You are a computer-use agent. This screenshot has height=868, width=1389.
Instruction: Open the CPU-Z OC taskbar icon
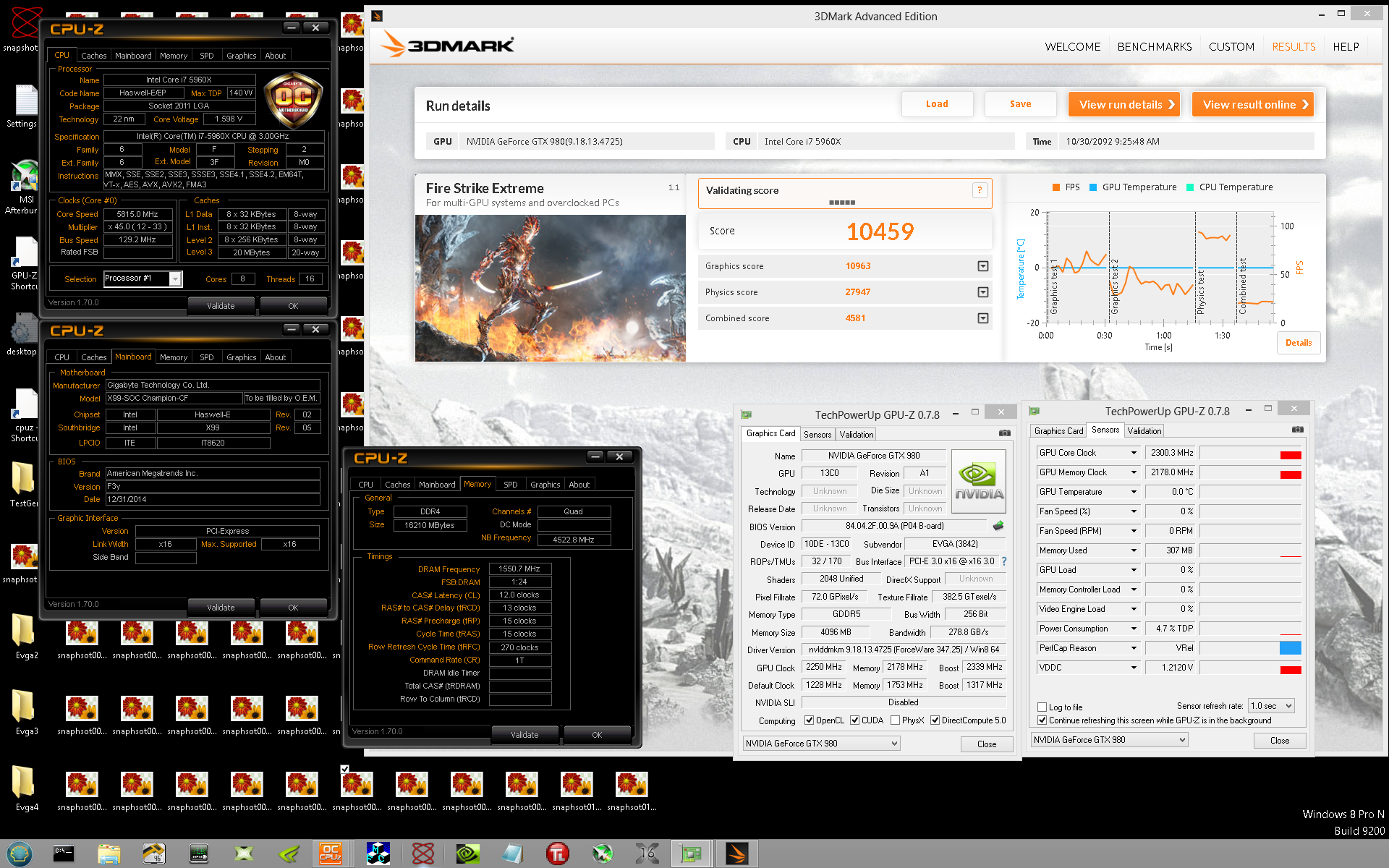(331, 854)
